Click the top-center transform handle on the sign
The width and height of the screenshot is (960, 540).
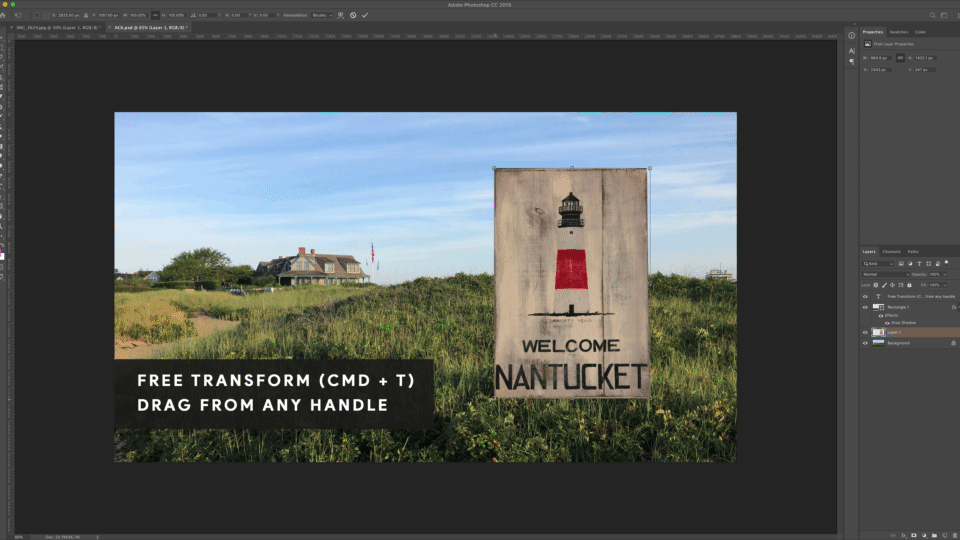click(572, 168)
